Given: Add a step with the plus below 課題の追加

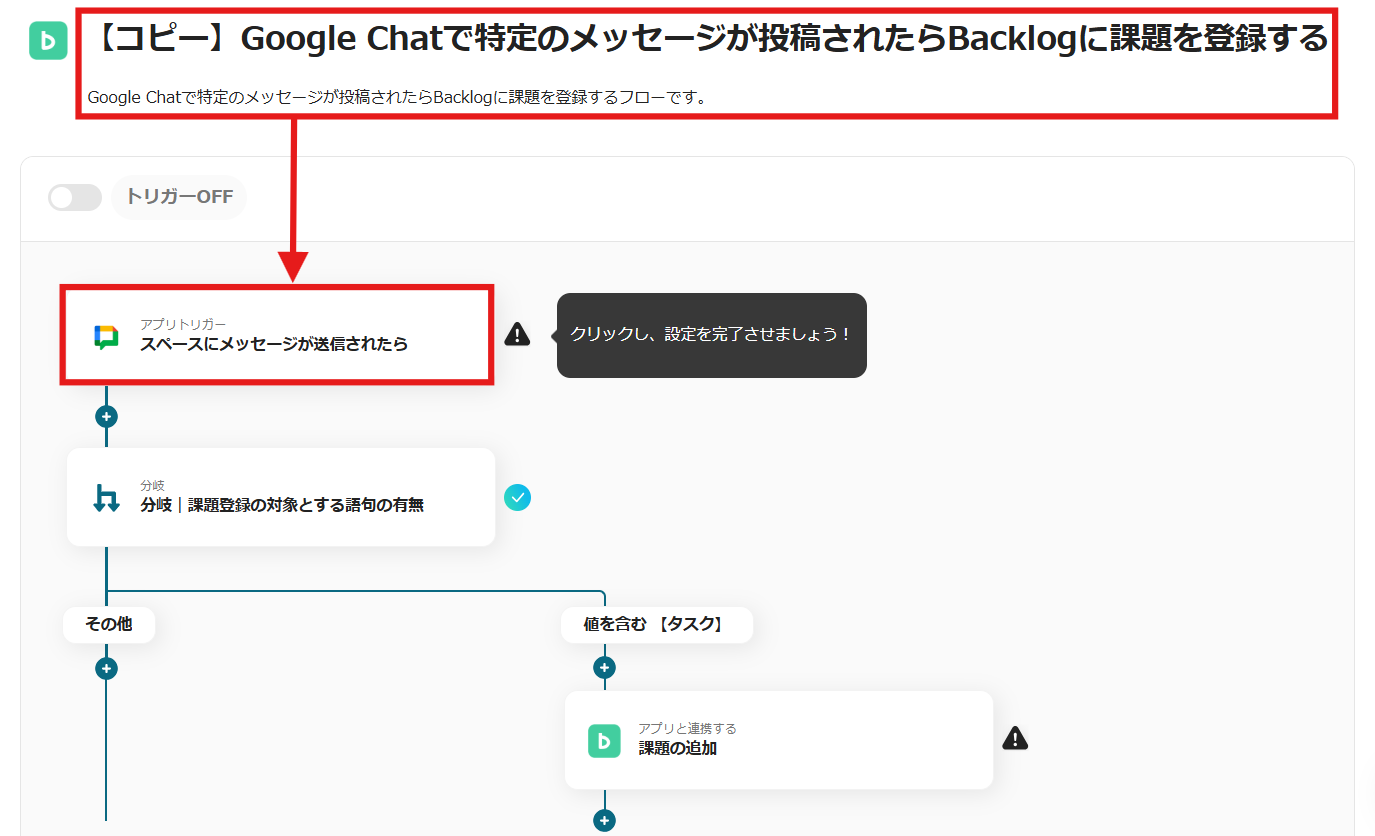Looking at the screenshot, I should tap(603, 821).
